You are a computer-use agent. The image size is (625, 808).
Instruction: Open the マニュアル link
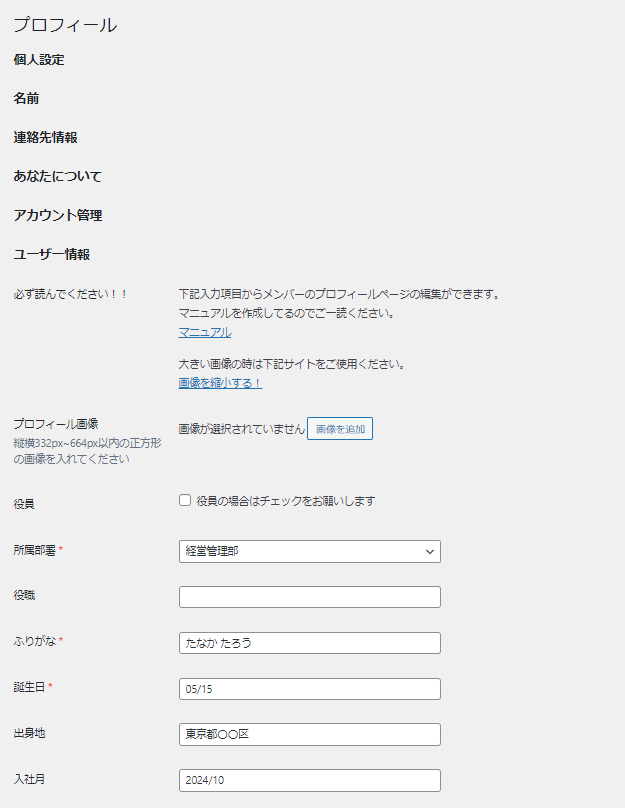(x=205, y=332)
